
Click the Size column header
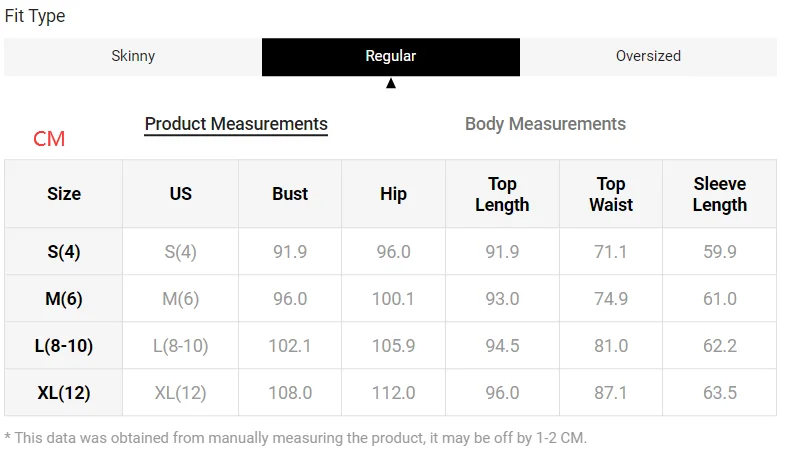64,194
